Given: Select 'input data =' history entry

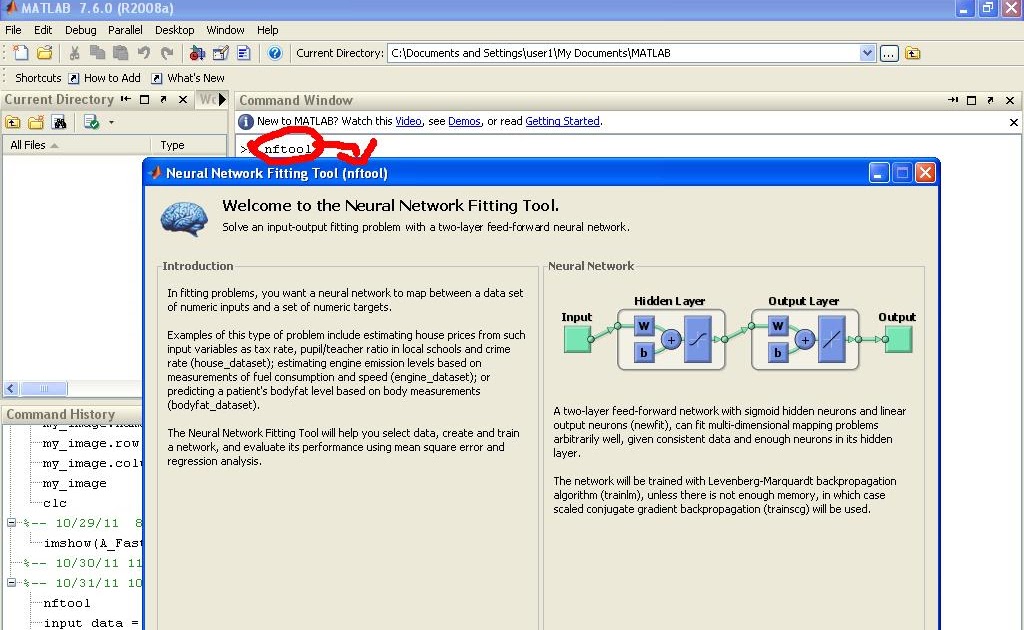Looking at the screenshot, I should coord(91,623).
